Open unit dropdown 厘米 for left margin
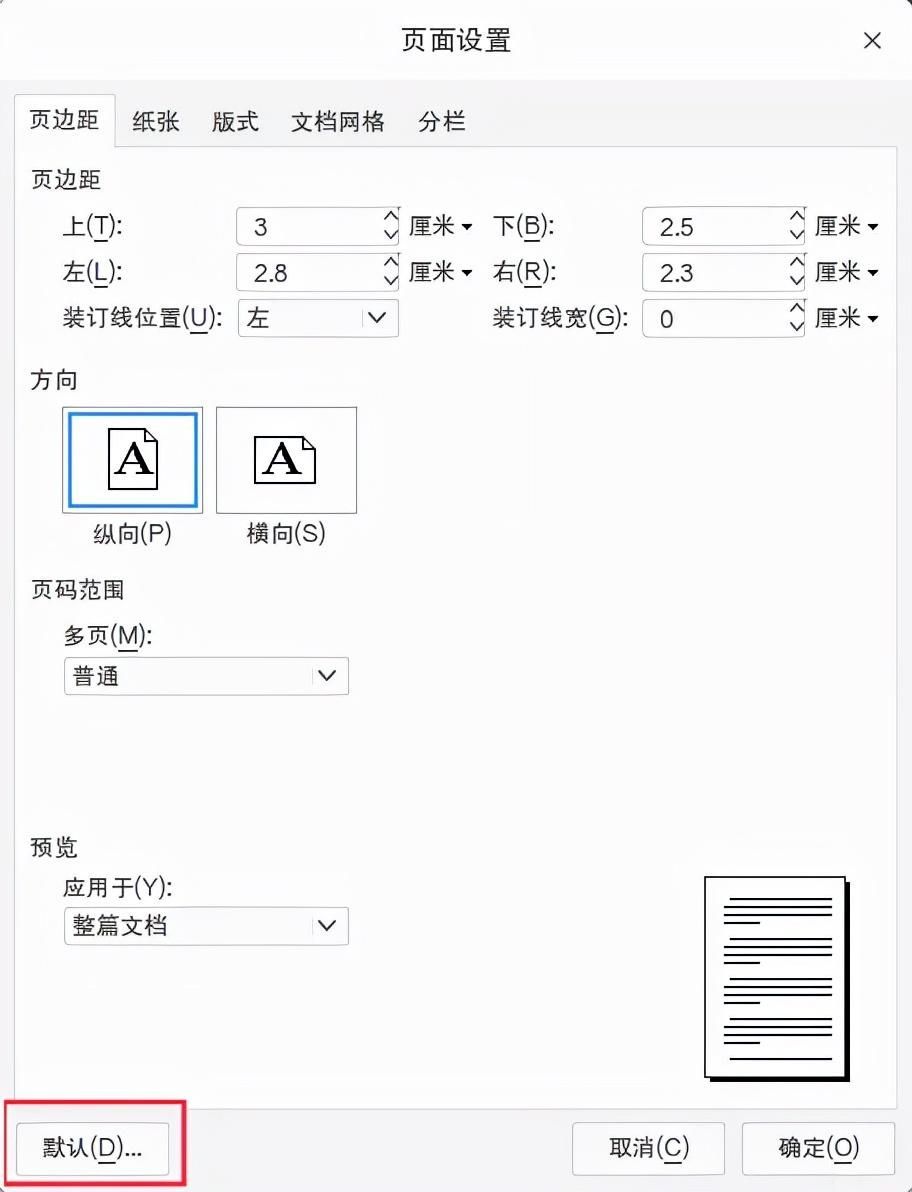The image size is (912, 1192). [441, 272]
